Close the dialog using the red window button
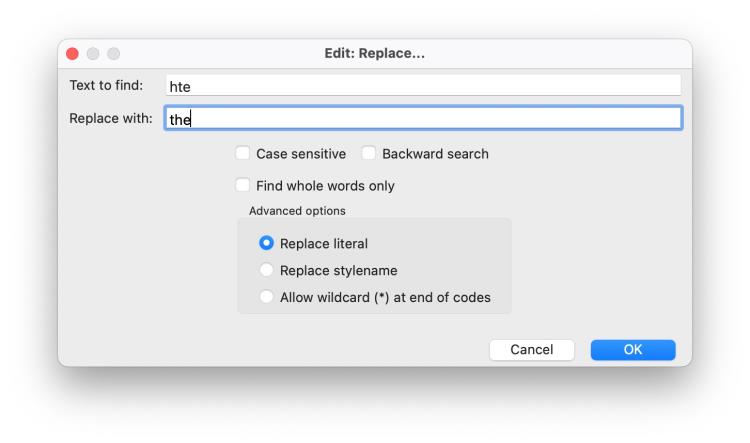 [x=73, y=53]
